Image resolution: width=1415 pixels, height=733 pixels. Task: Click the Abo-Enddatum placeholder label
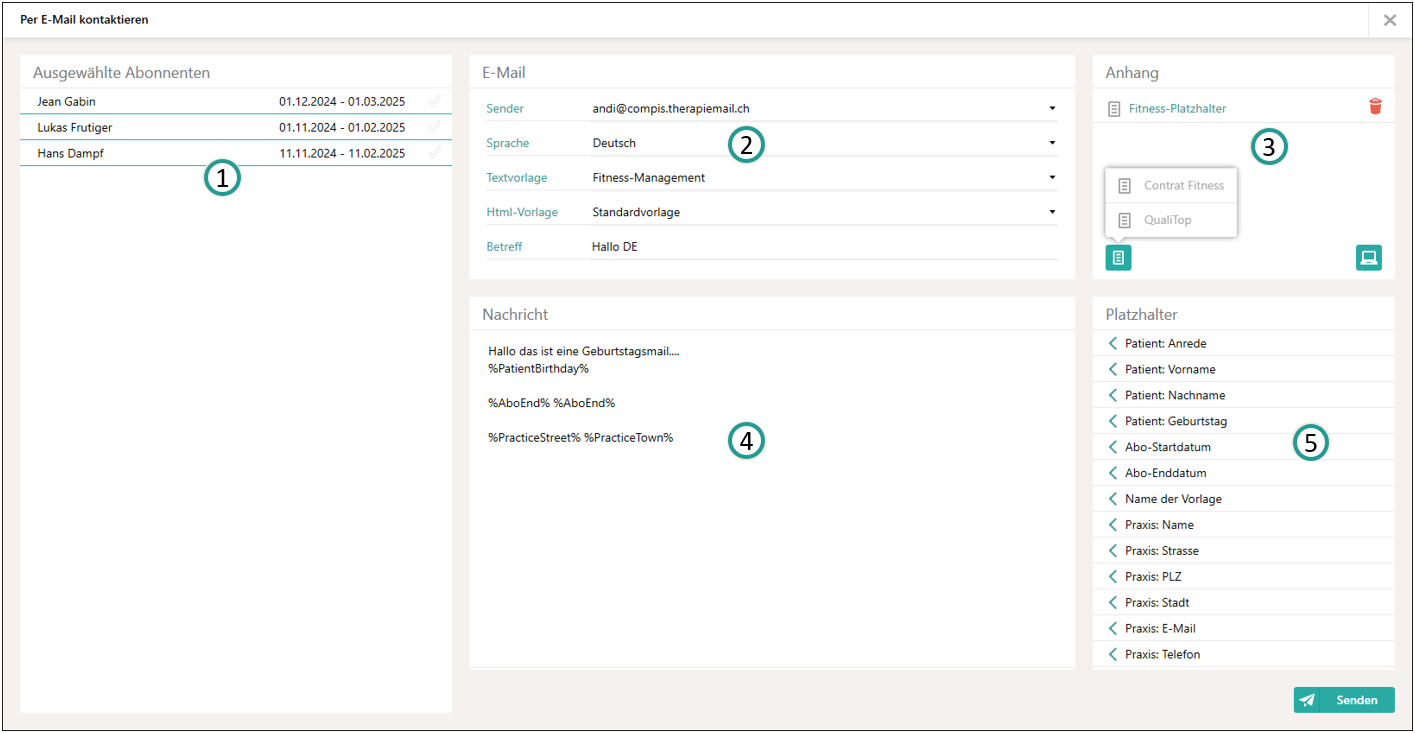pyautogui.click(x=1166, y=473)
